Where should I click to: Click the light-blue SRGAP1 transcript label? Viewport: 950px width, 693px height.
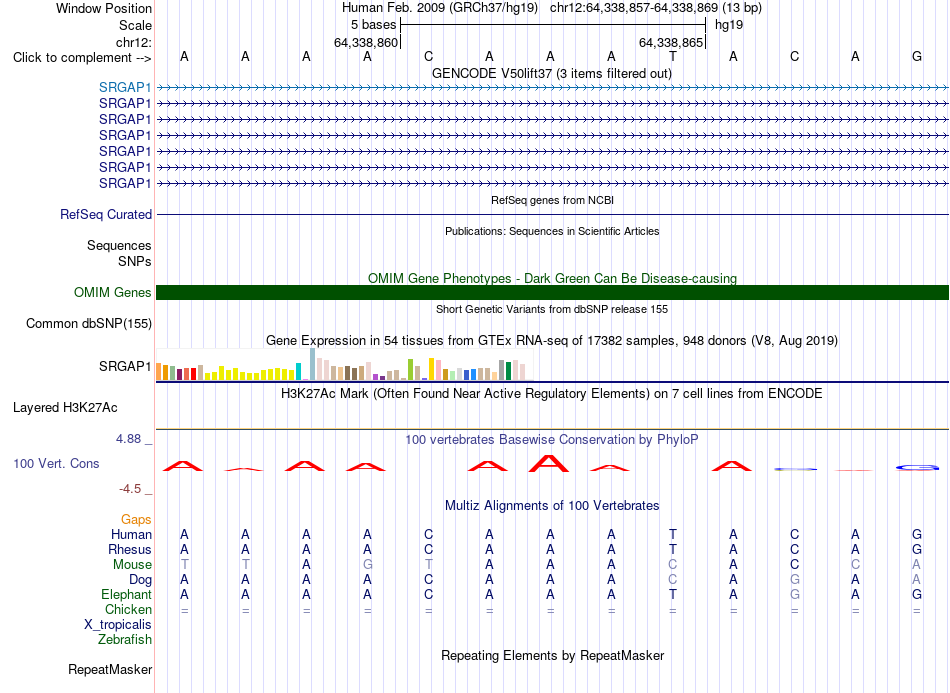(x=125, y=87)
